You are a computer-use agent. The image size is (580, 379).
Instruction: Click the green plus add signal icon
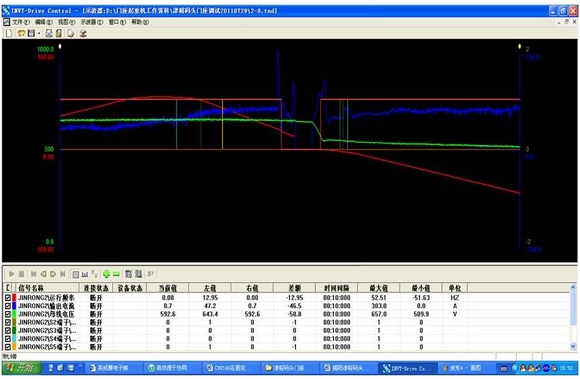click(x=106, y=274)
